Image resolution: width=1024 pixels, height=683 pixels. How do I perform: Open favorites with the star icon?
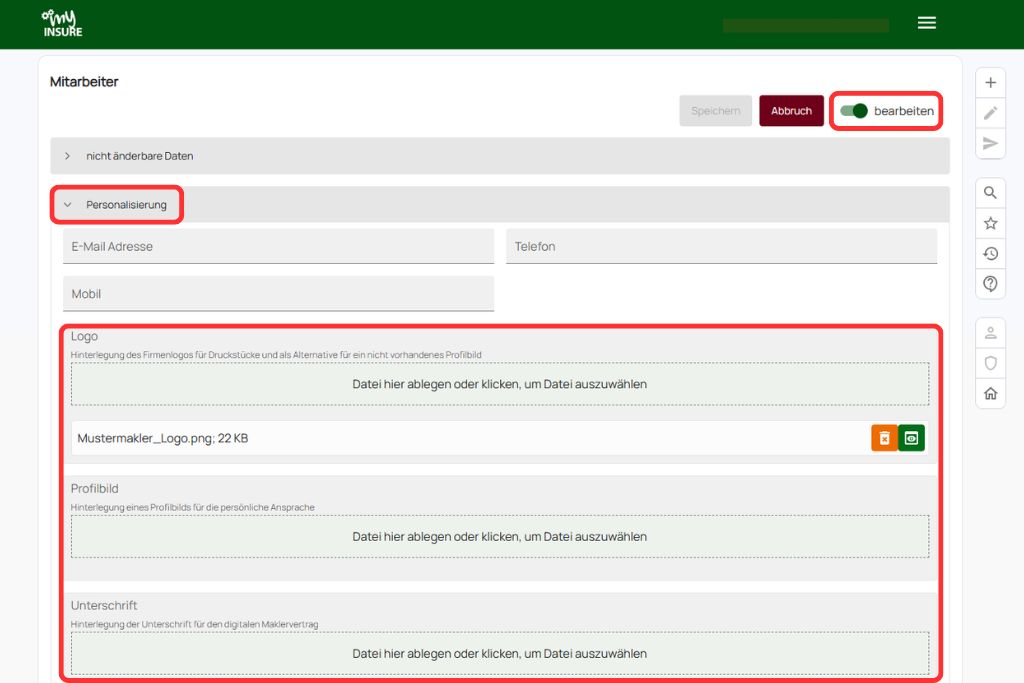(x=990, y=223)
